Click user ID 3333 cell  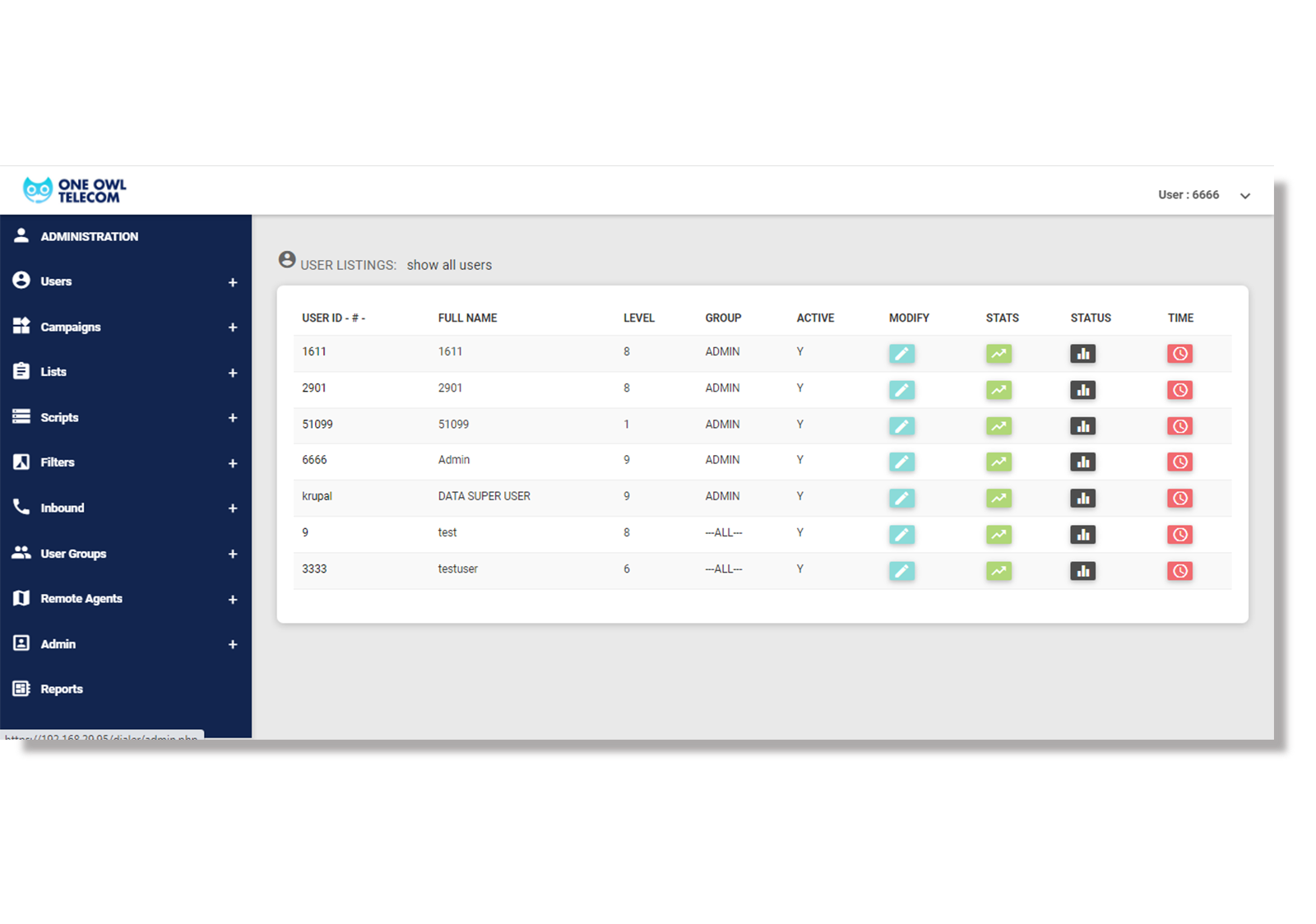pos(314,569)
